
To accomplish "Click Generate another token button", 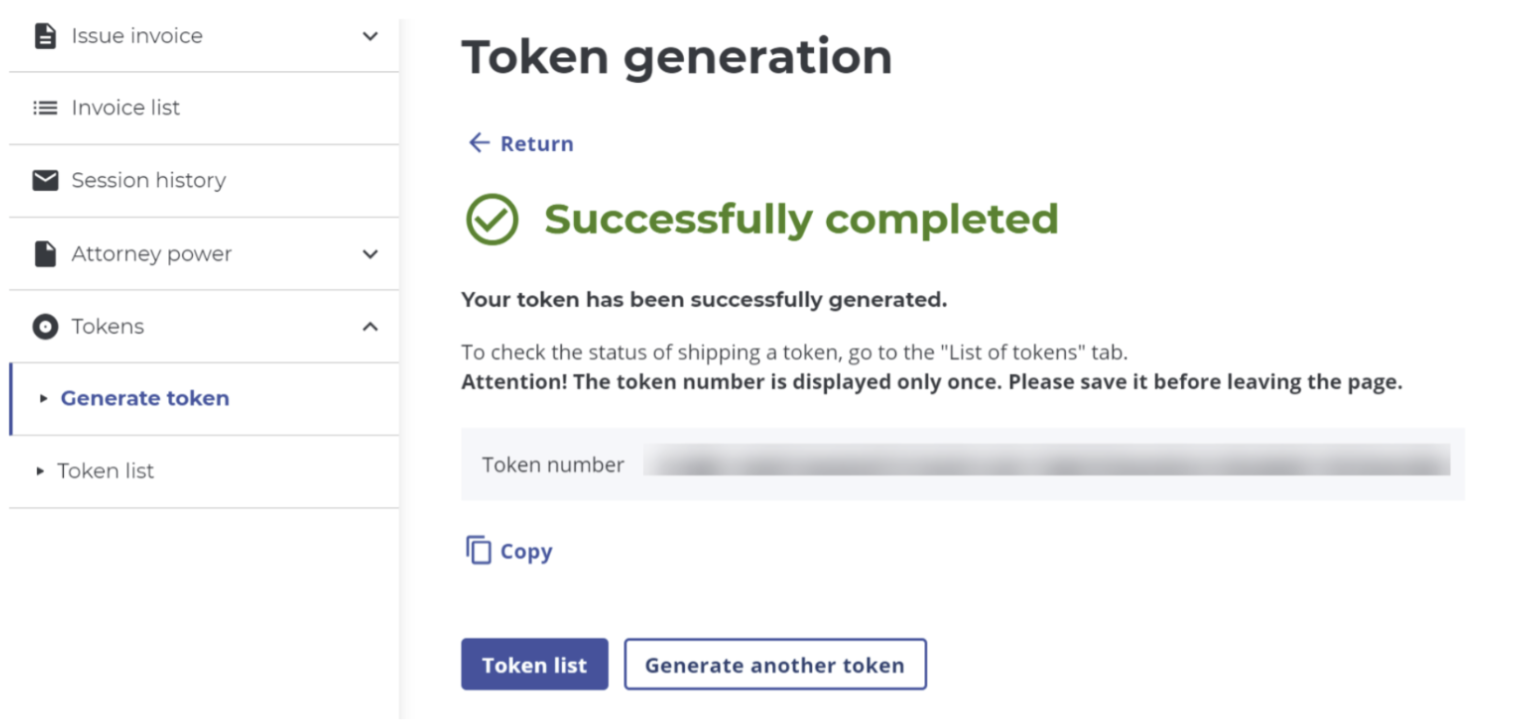I will [775, 665].
